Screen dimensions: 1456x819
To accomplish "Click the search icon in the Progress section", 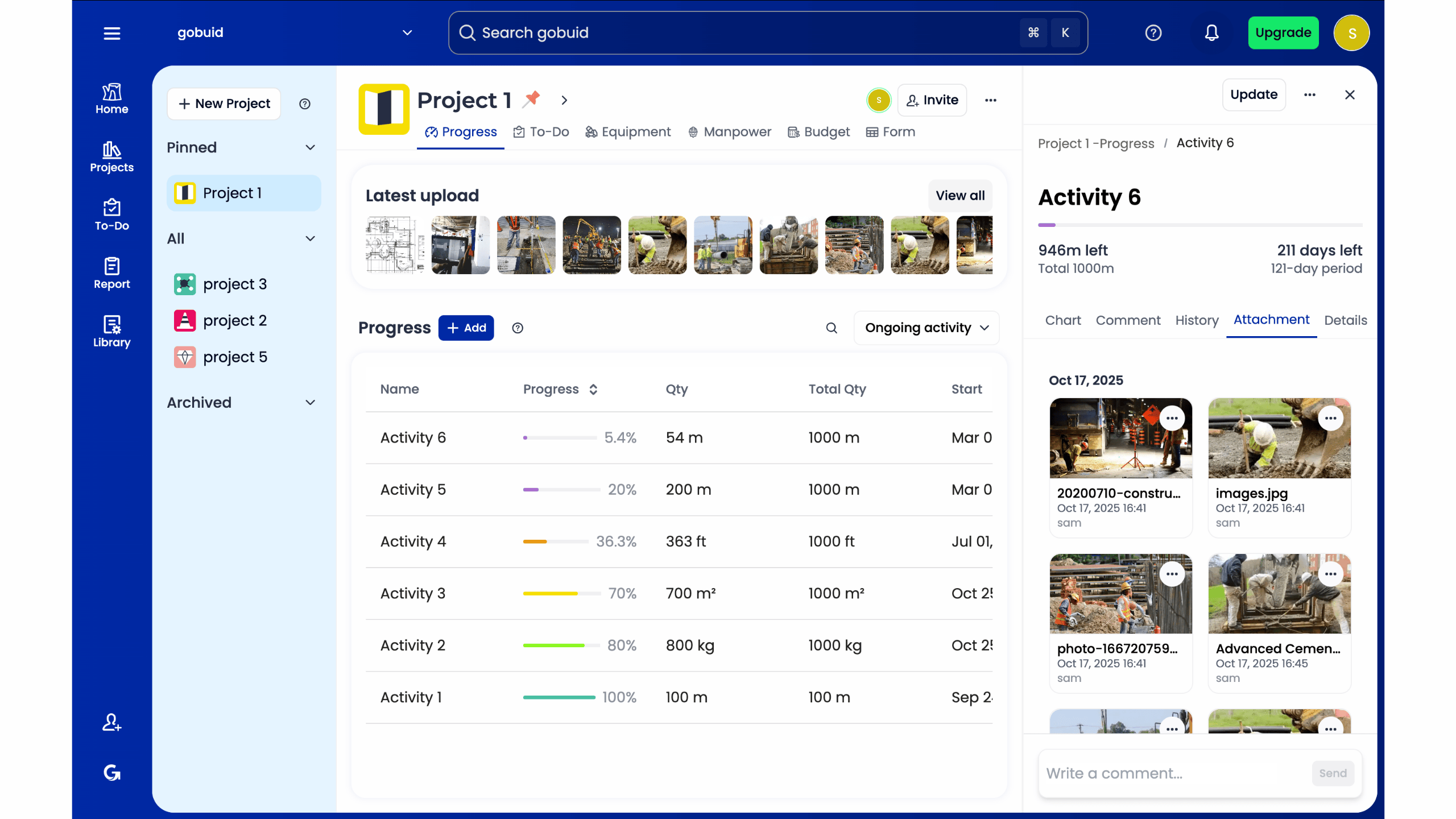I will coord(831,328).
